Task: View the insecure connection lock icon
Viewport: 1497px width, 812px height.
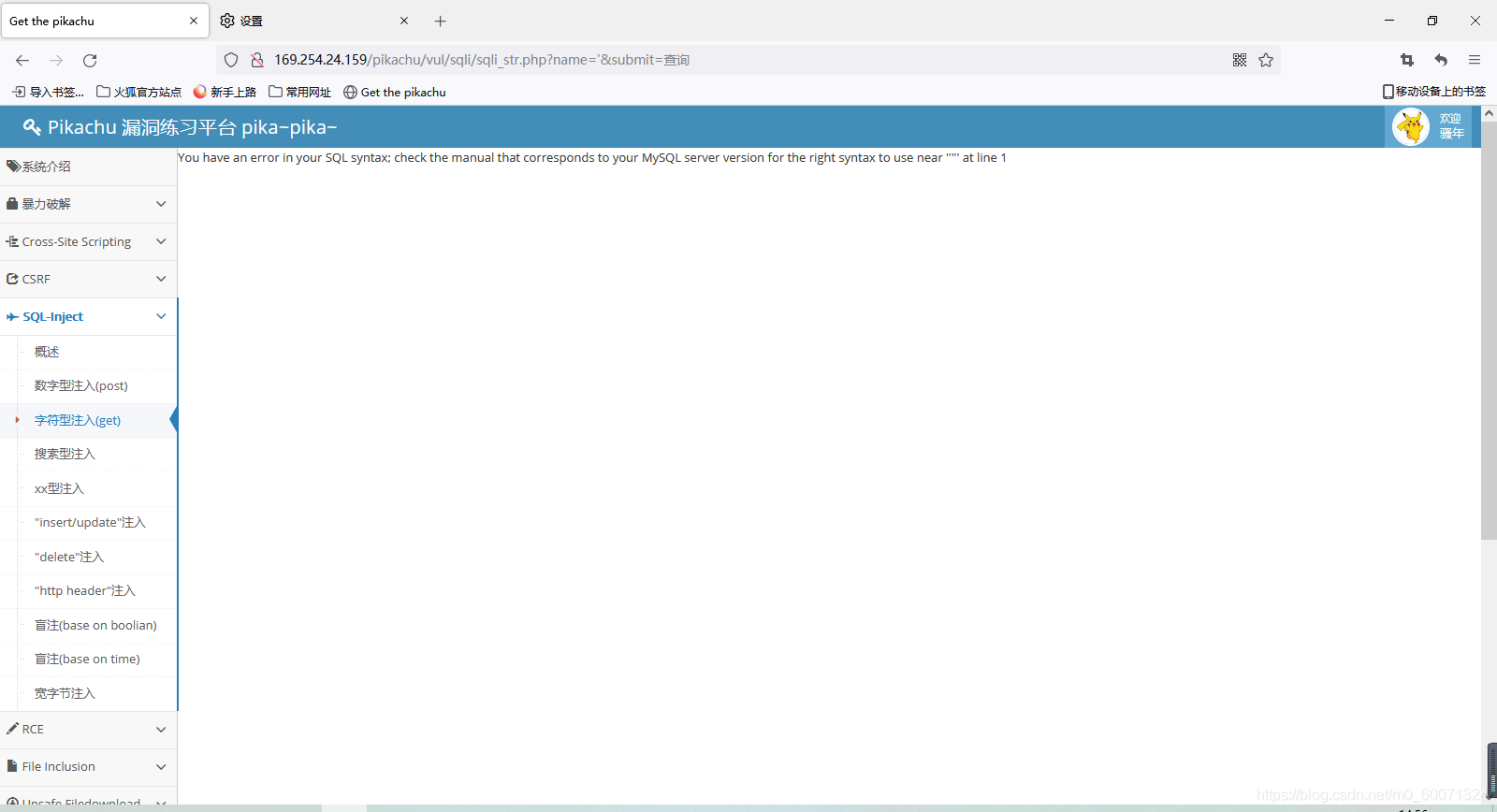Action: (256, 60)
